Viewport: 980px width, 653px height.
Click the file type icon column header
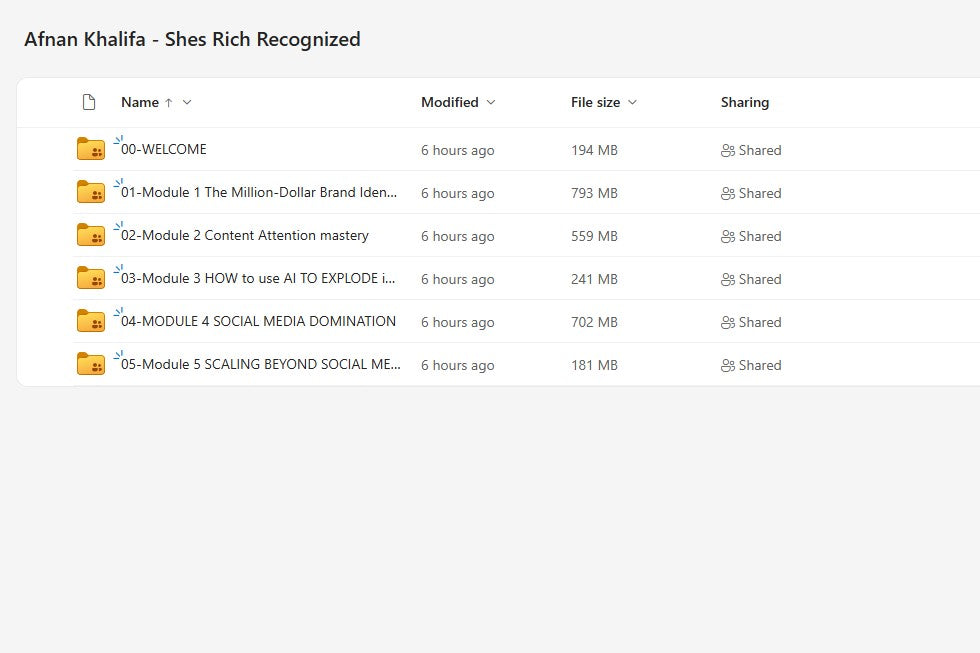tap(89, 102)
